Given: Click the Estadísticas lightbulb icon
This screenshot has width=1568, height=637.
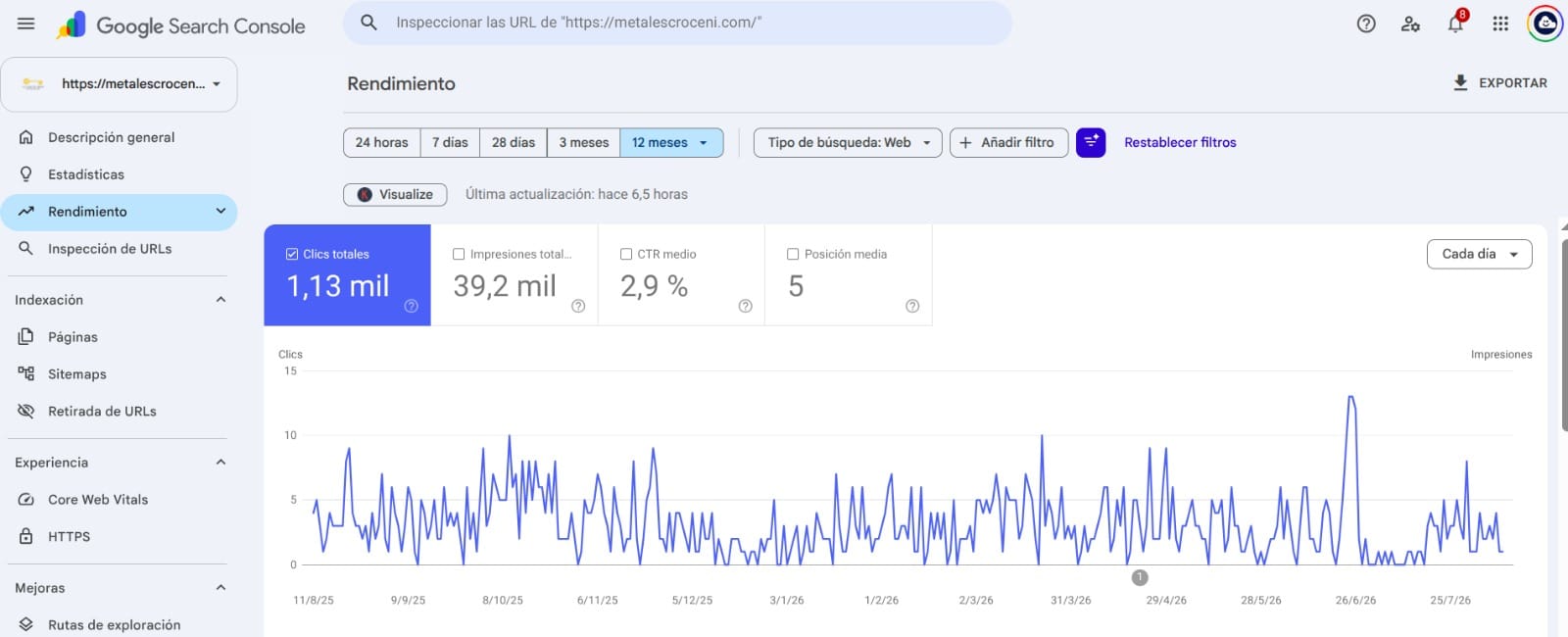Looking at the screenshot, I should [26, 174].
